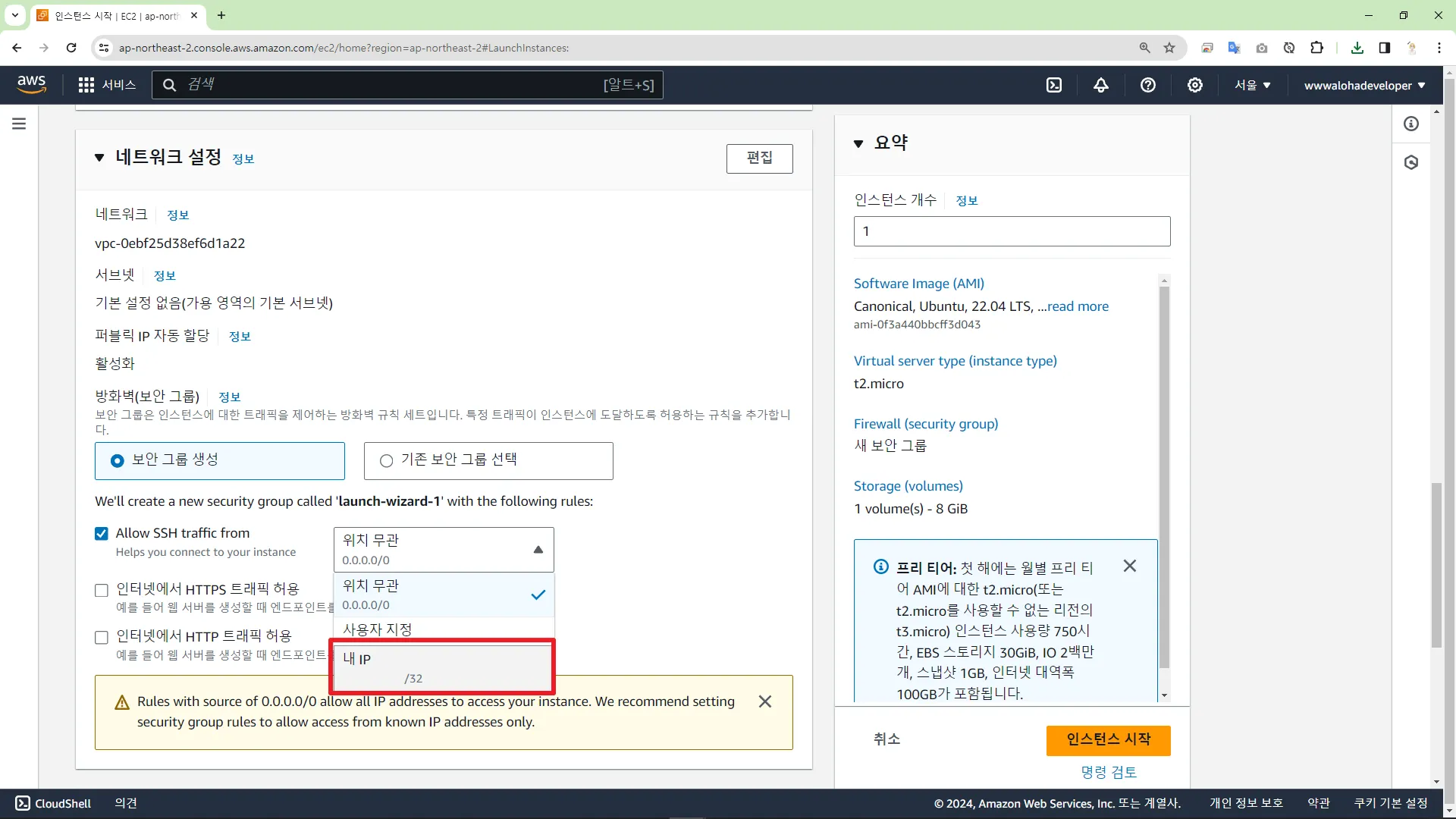
Task: Open the notifications bell icon
Action: (1101, 85)
